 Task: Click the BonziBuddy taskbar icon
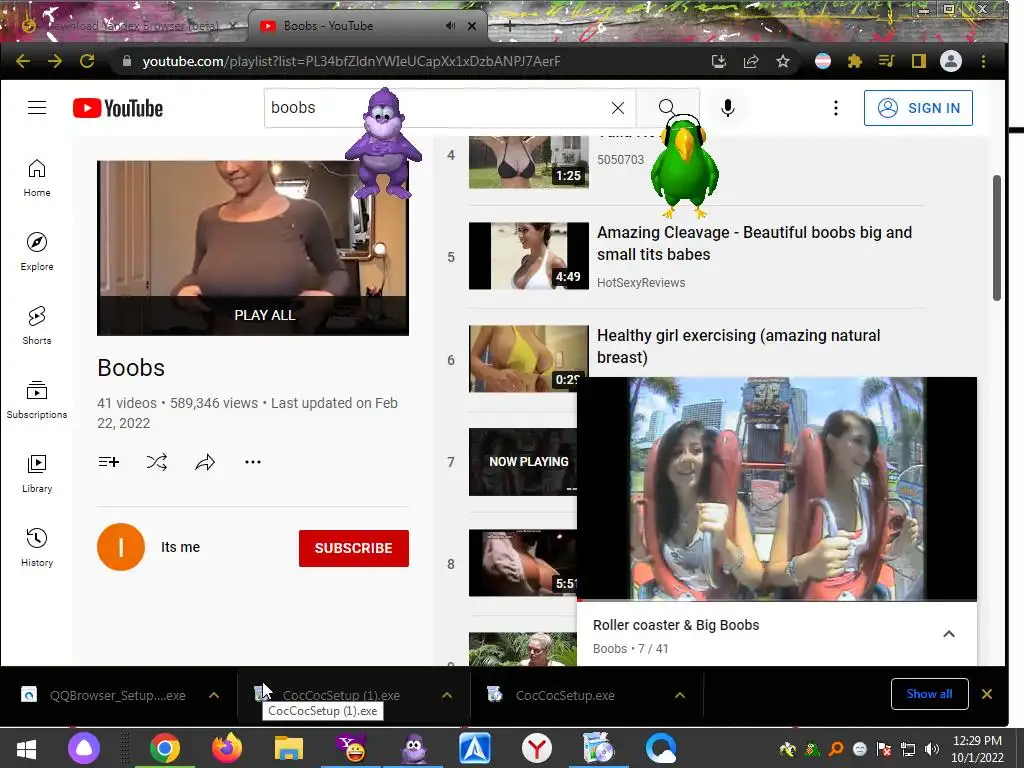coord(413,748)
